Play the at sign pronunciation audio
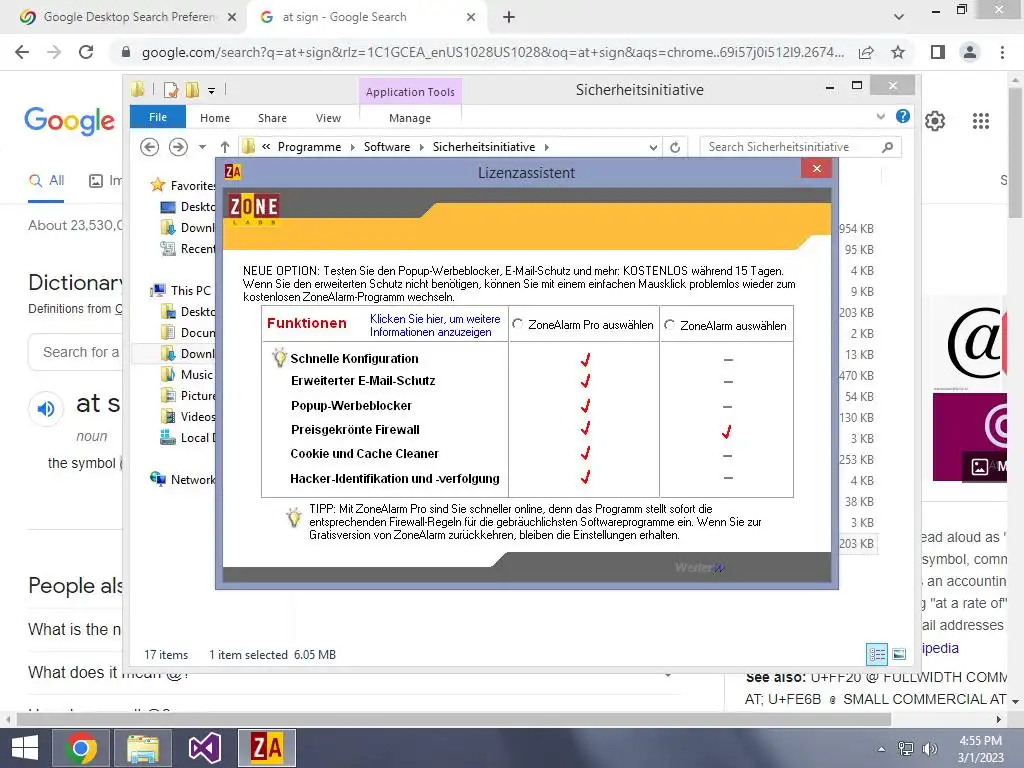1024x768 pixels. click(46, 409)
